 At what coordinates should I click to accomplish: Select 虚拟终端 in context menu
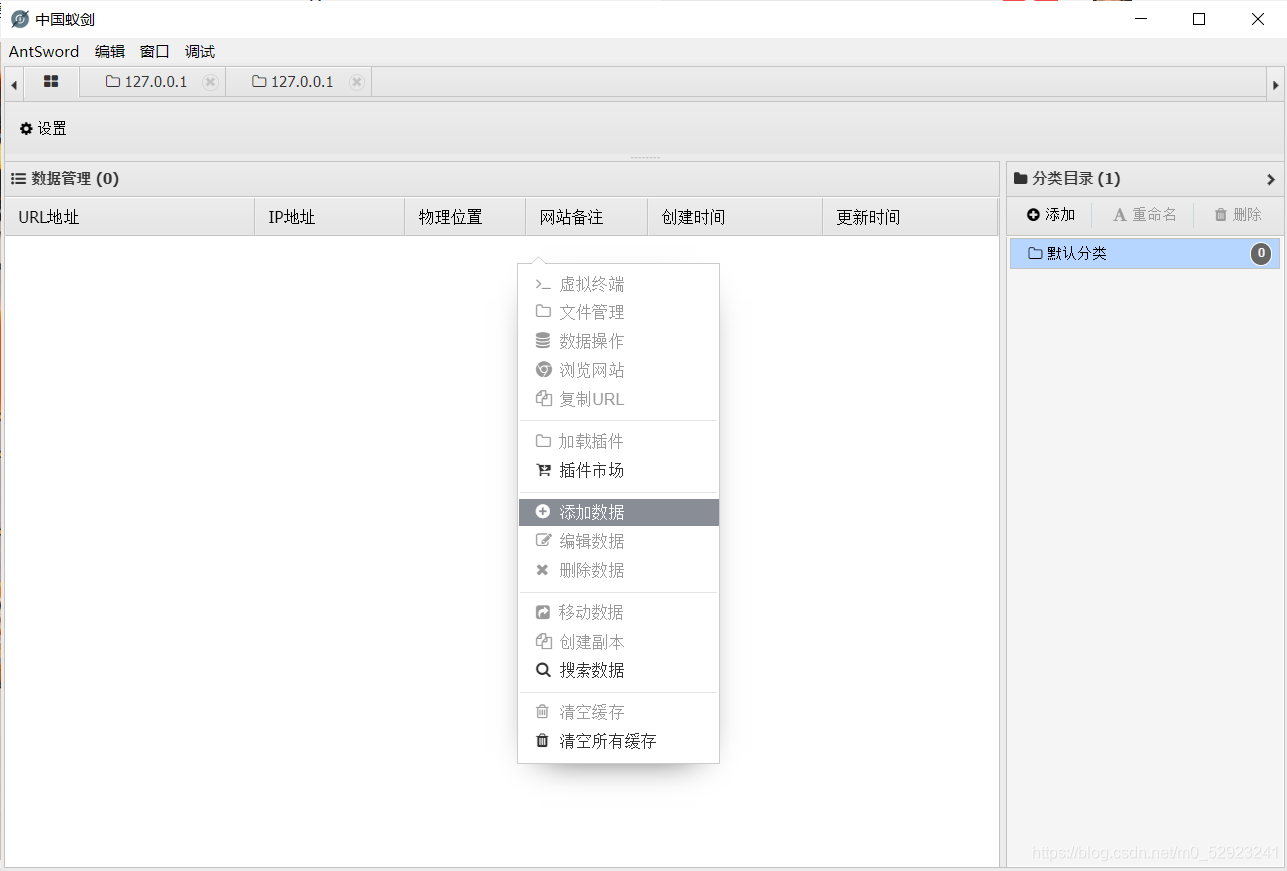click(x=618, y=284)
